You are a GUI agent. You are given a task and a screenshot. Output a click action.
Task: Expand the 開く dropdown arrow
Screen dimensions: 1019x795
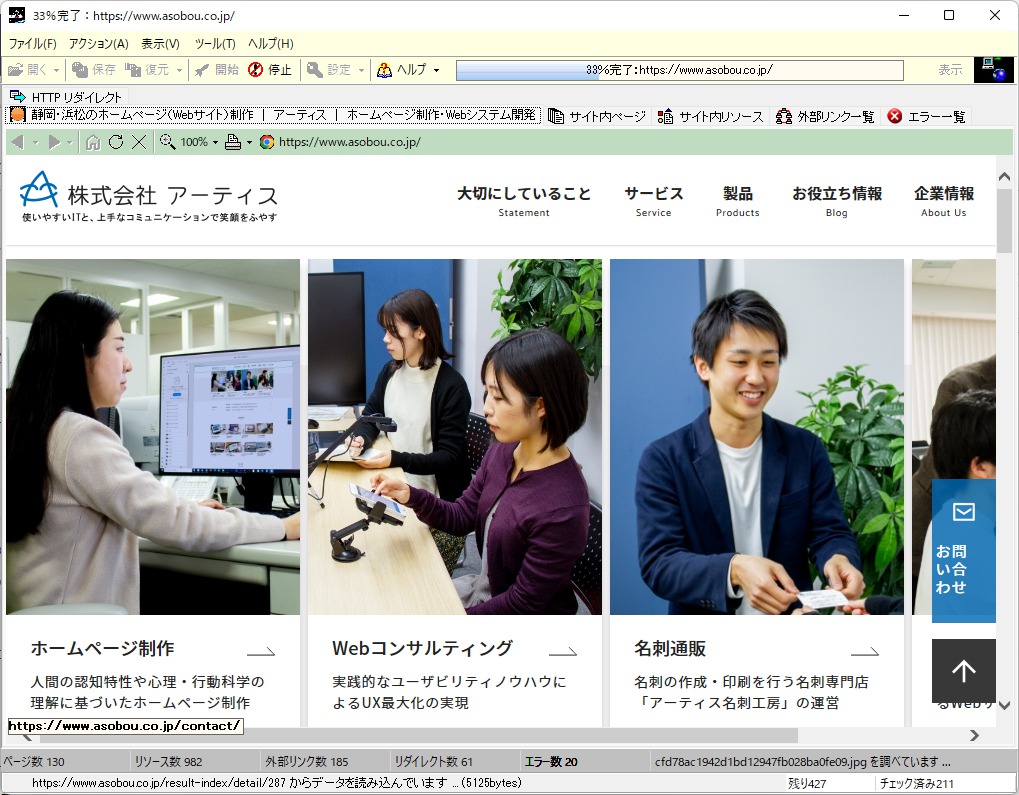pos(57,70)
